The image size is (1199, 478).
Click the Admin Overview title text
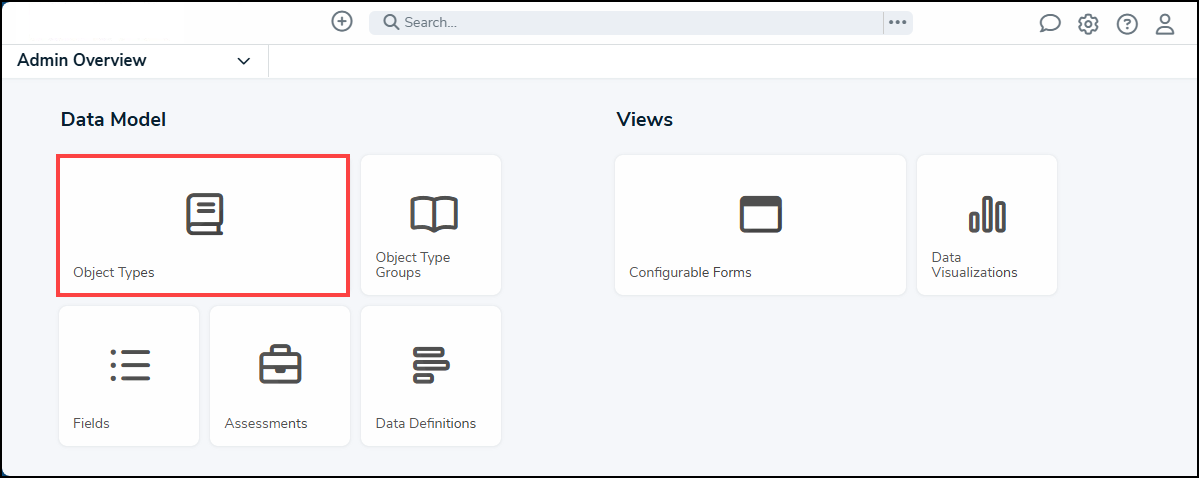click(x=82, y=60)
